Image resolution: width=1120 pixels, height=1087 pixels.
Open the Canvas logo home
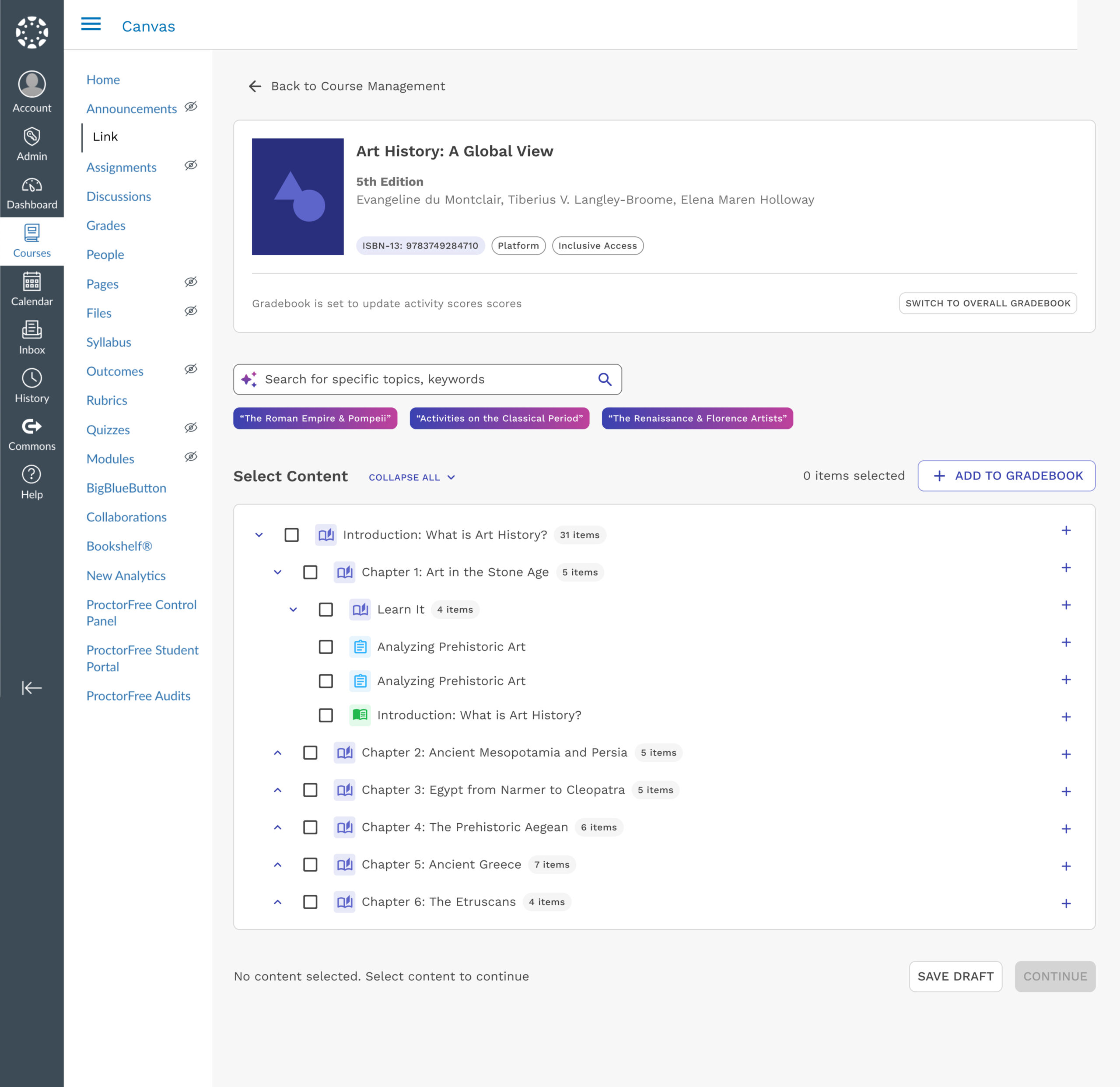pos(32,32)
